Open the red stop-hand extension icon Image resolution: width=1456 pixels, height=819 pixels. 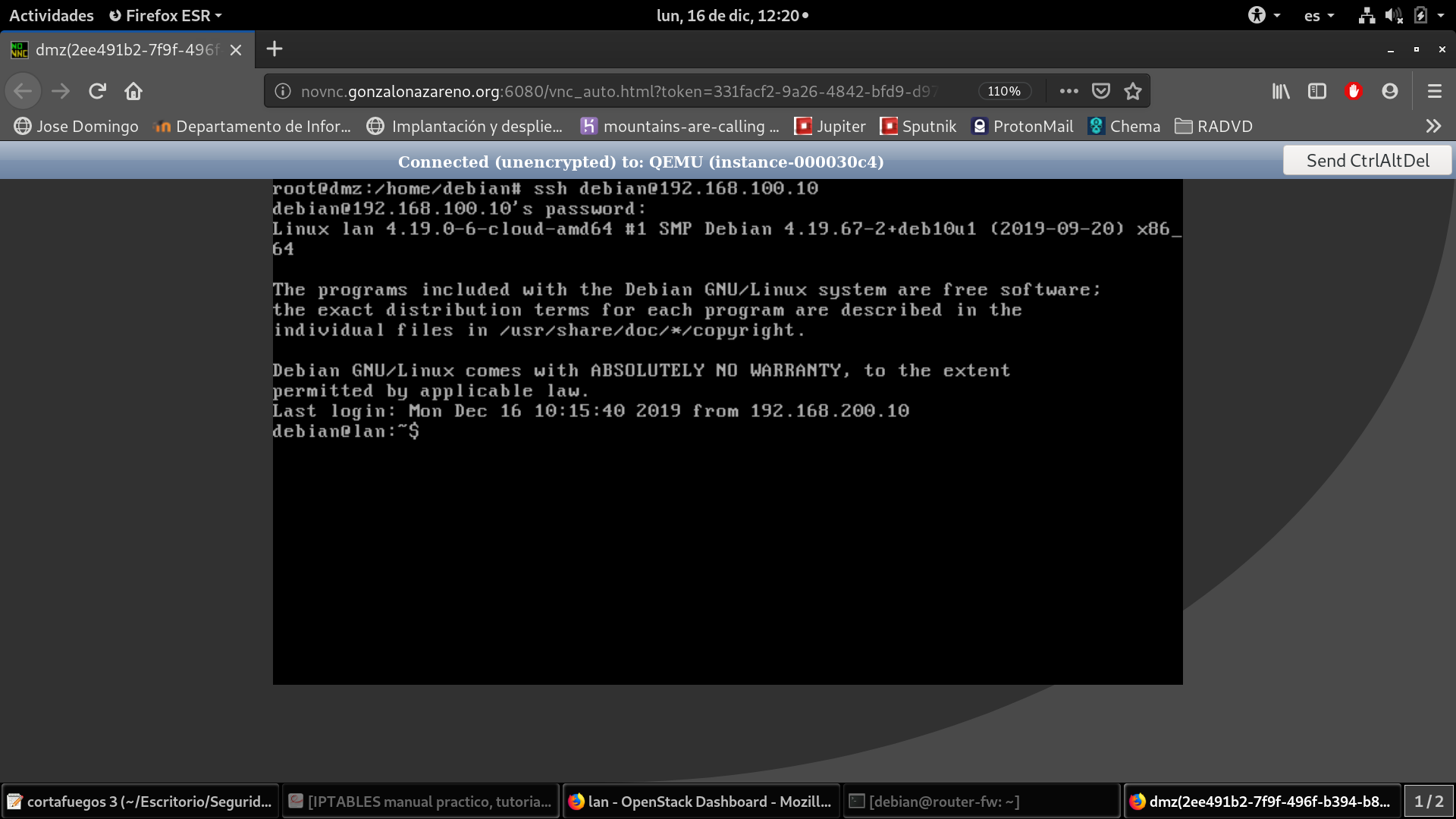pos(1354,91)
